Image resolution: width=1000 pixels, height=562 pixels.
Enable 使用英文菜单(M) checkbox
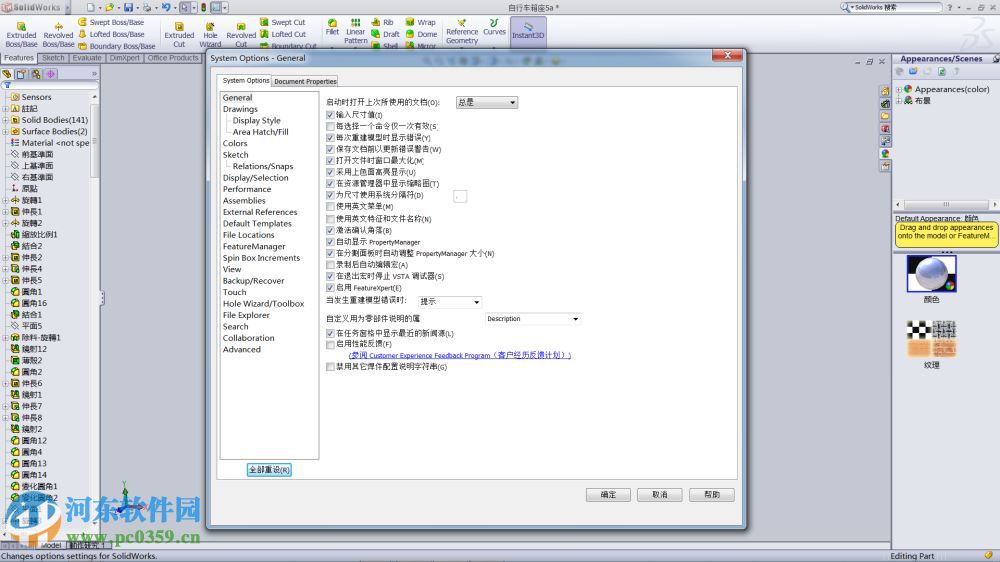point(330,207)
